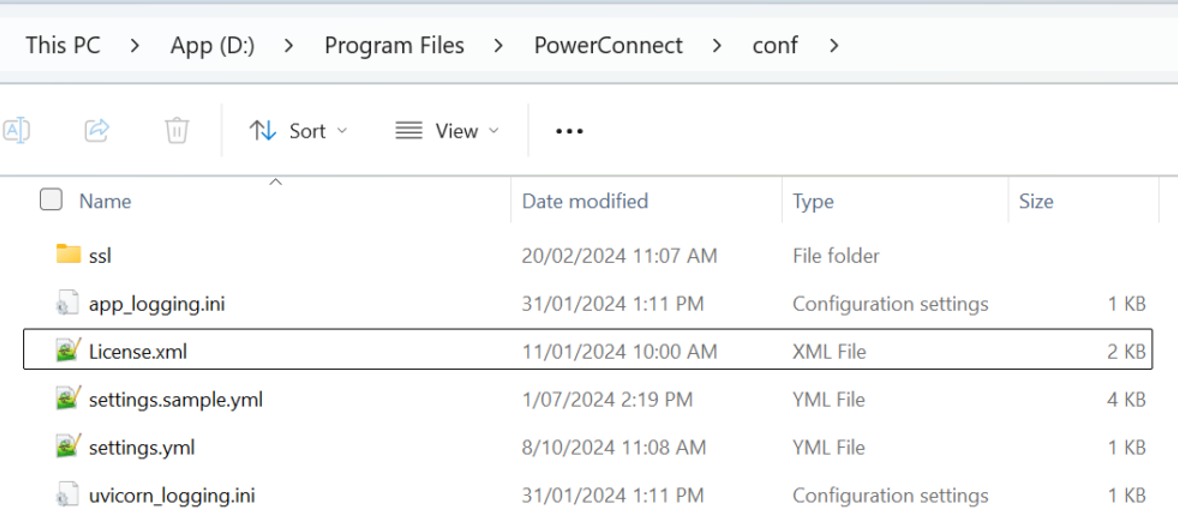Click the date 1/07/2024 2:19 PM
The height and width of the screenshot is (527, 1178).
[607, 399]
